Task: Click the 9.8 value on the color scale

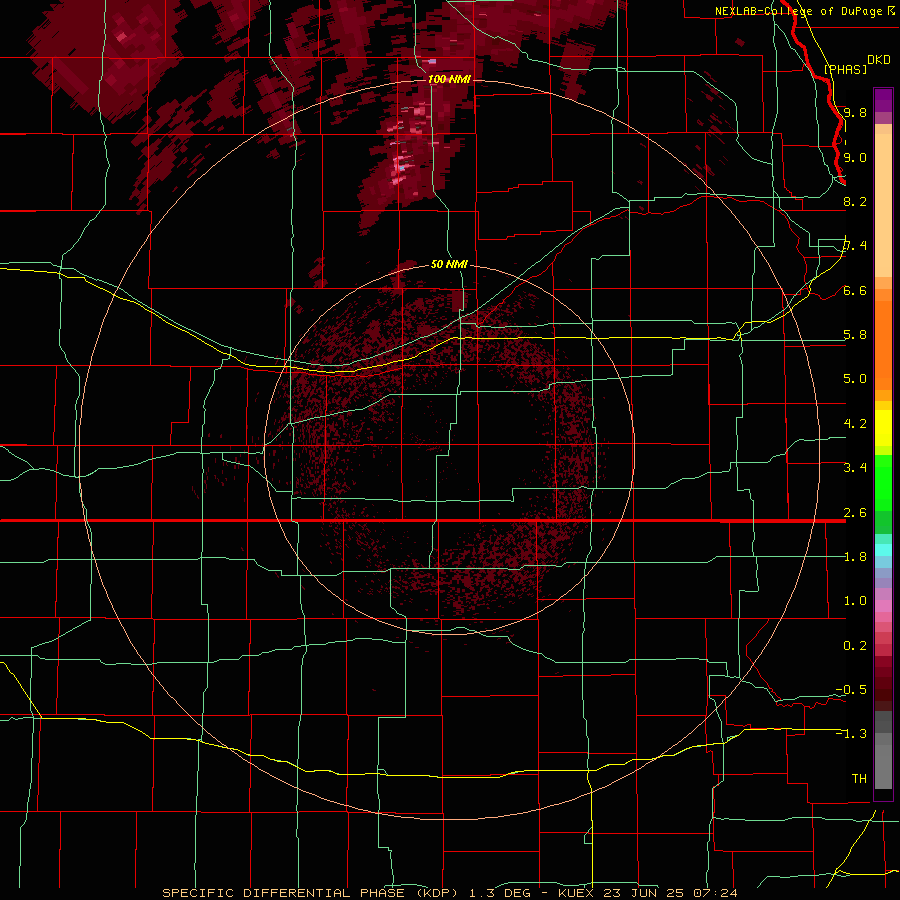Action: 855,112
